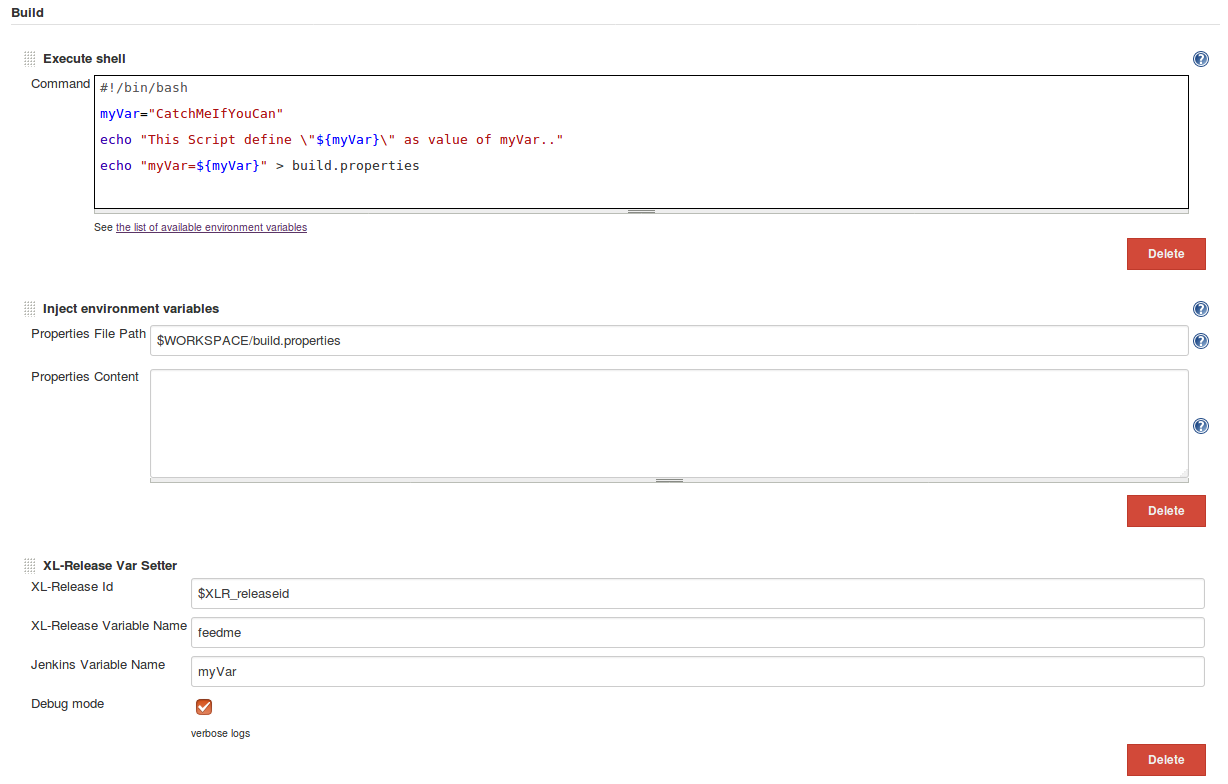Click the 'Build' section heading
Image resolution: width=1228 pixels, height=784 pixels.
27,13
